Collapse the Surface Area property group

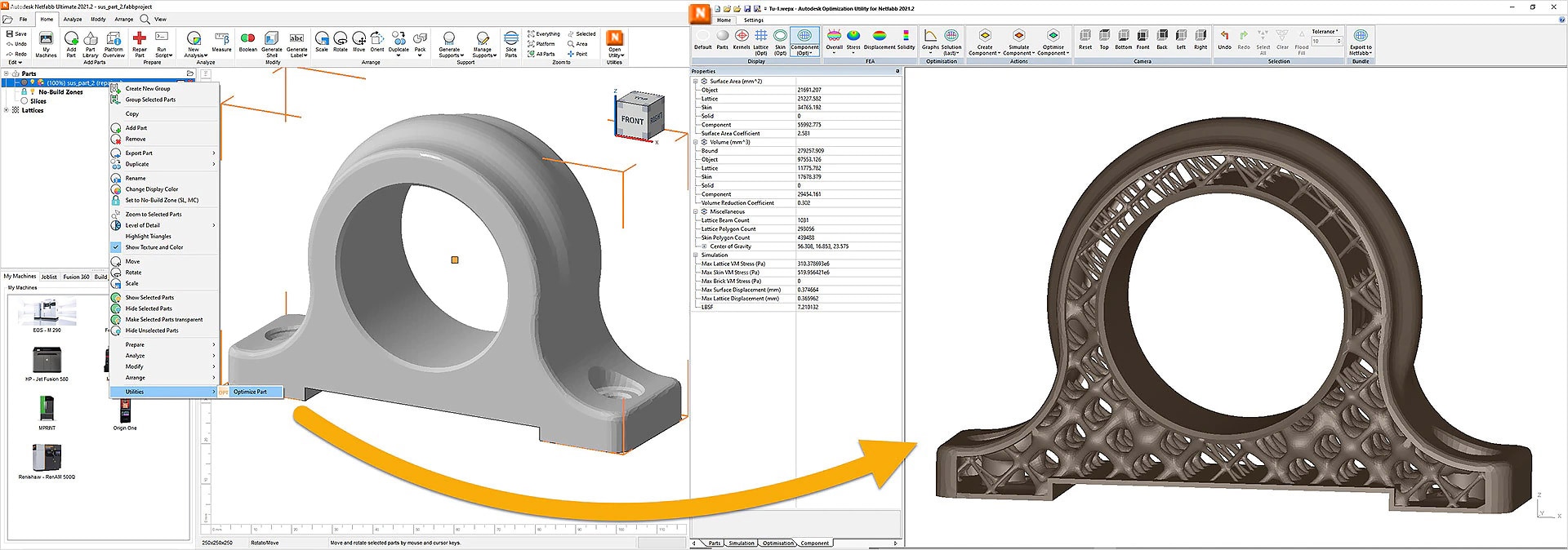coord(696,82)
